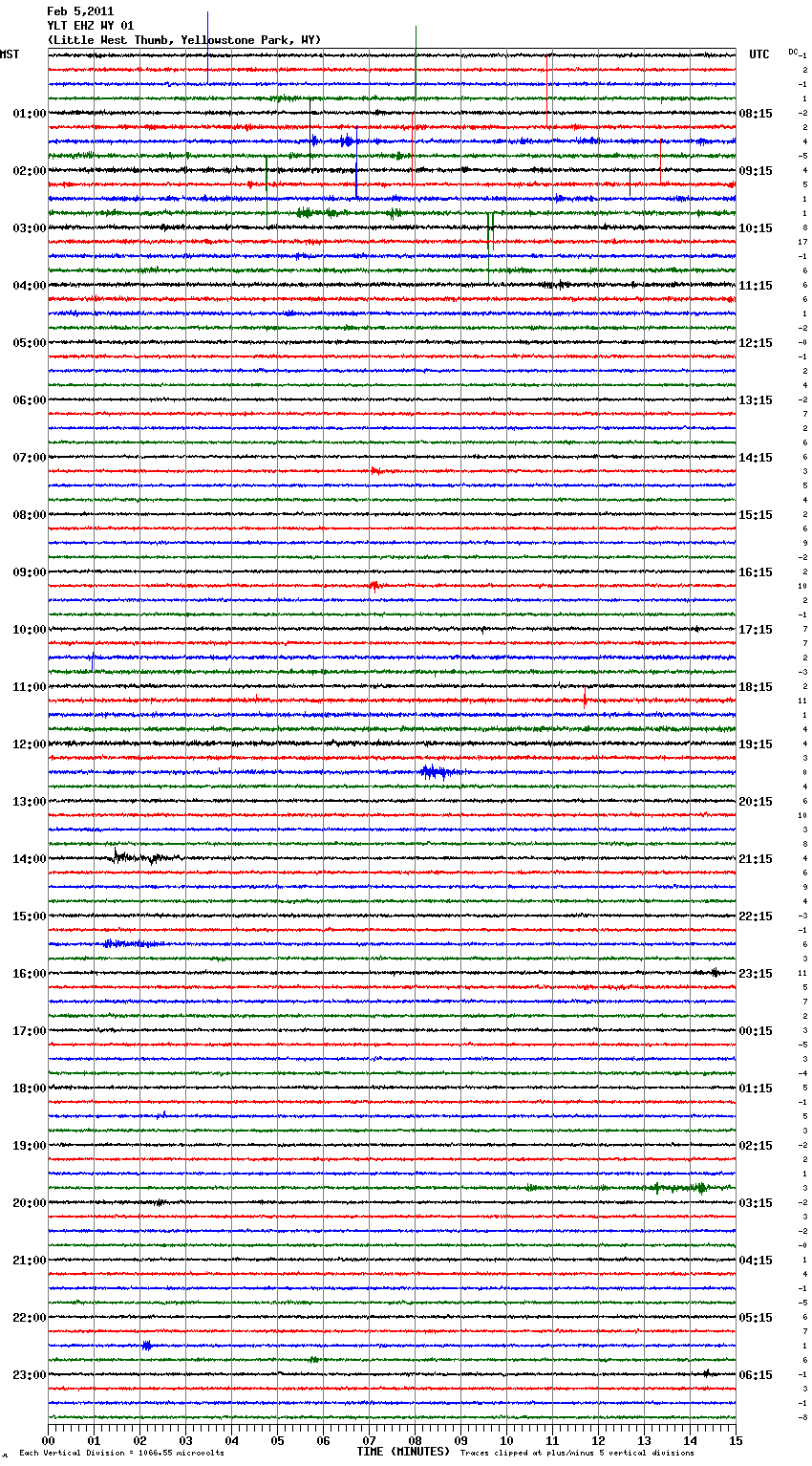The width and height of the screenshot is (812, 1466).
Task: Select the UTC column header
Action: pyautogui.click(x=759, y=54)
